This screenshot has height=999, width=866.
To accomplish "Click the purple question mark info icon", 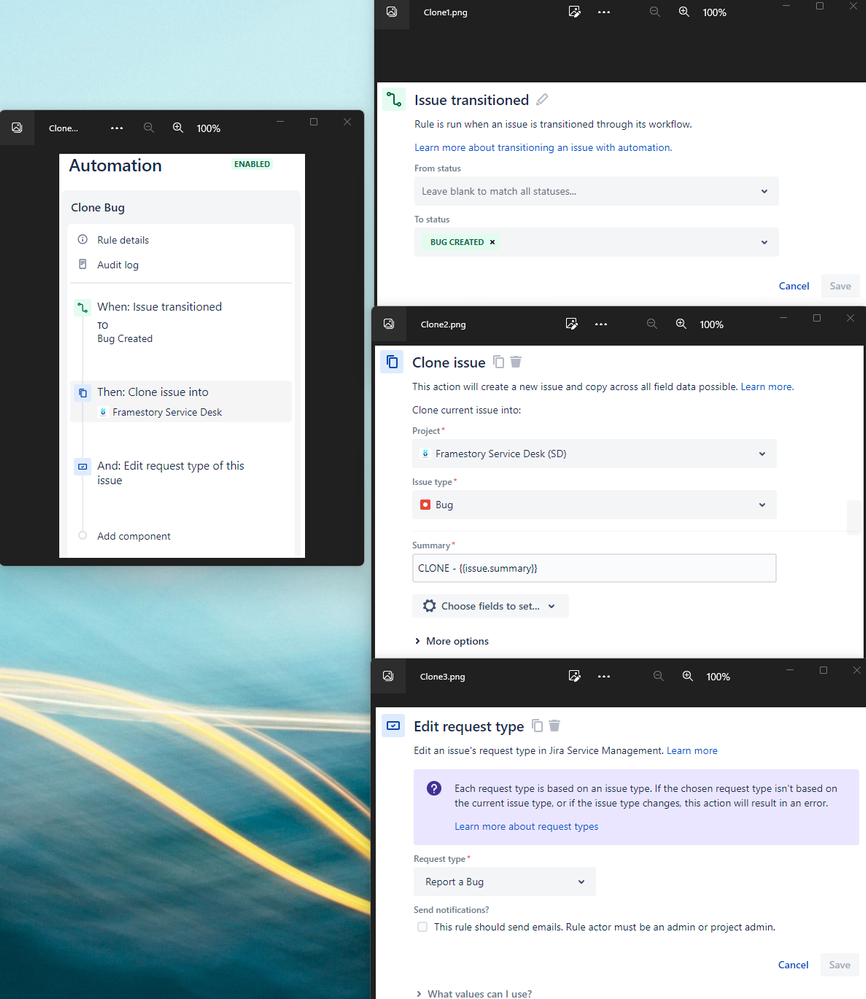I will [x=434, y=788].
